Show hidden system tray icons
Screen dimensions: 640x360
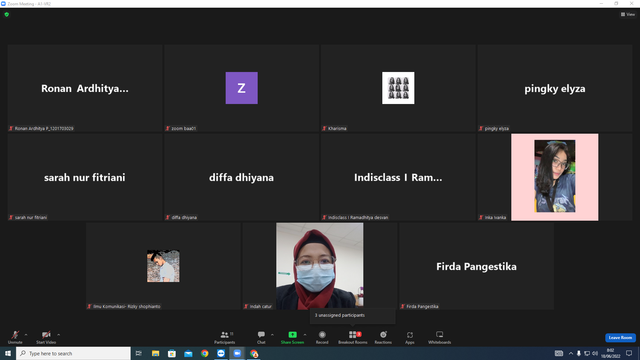click(571, 353)
